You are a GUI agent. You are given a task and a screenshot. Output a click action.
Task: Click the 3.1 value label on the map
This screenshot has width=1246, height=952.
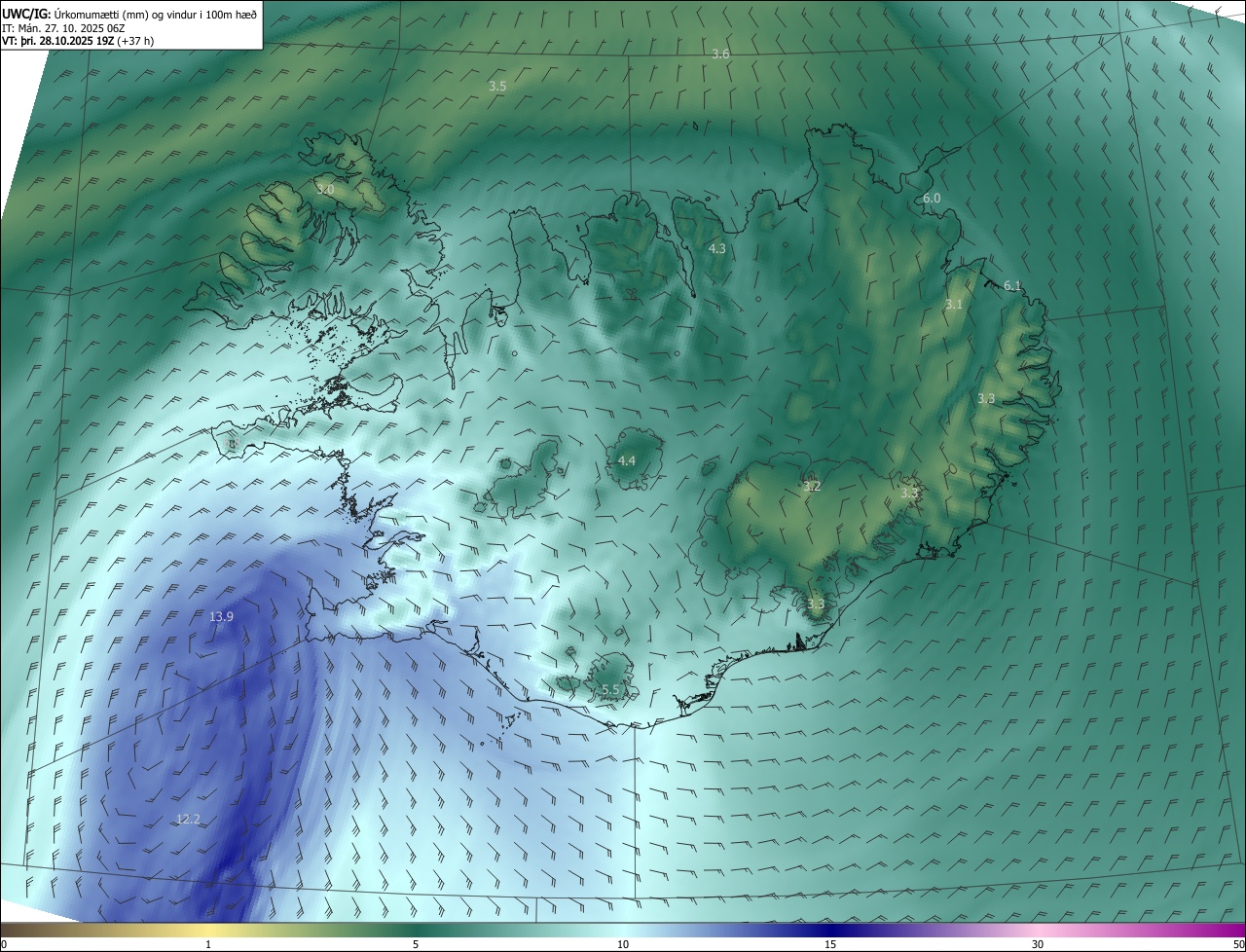(954, 305)
